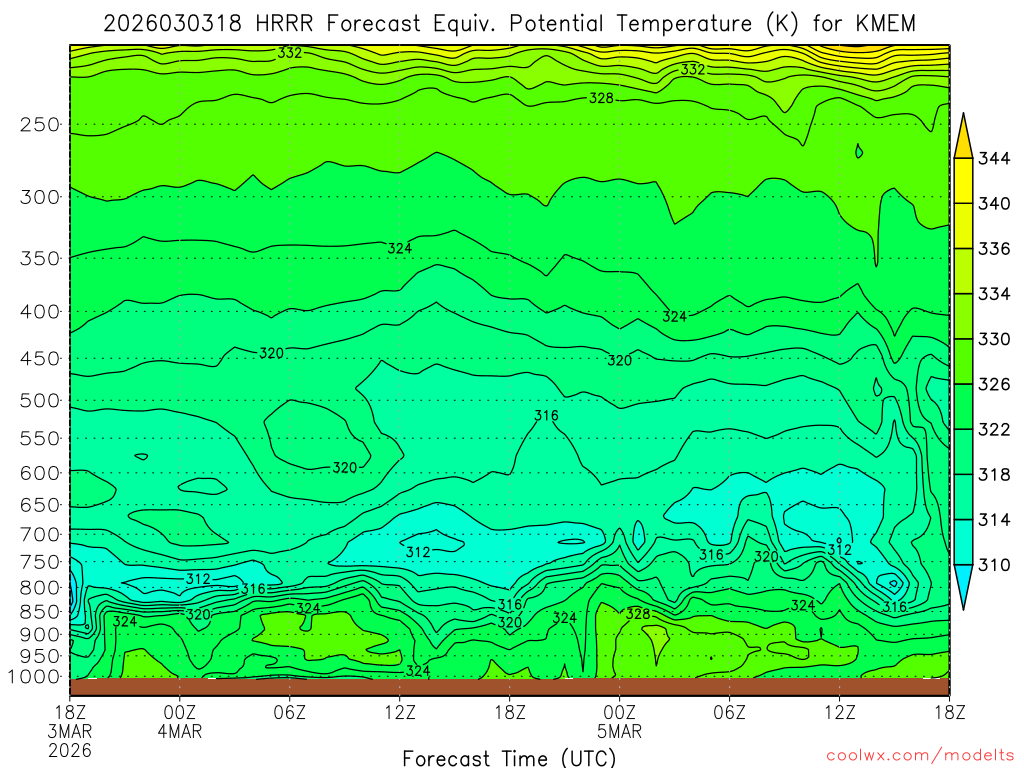Select the 700 pressure axis label
The height and width of the screenshot is (768, 1024).
tap(40, 535)
